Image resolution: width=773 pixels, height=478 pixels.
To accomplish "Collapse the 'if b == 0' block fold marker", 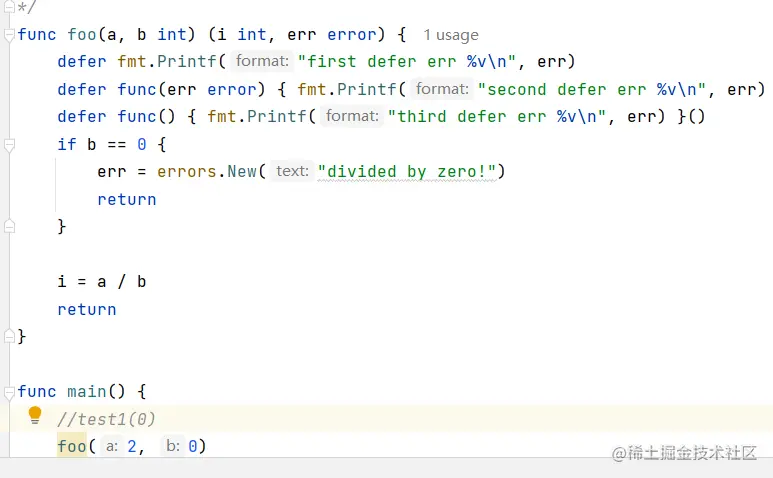I will tap(9, 145).
